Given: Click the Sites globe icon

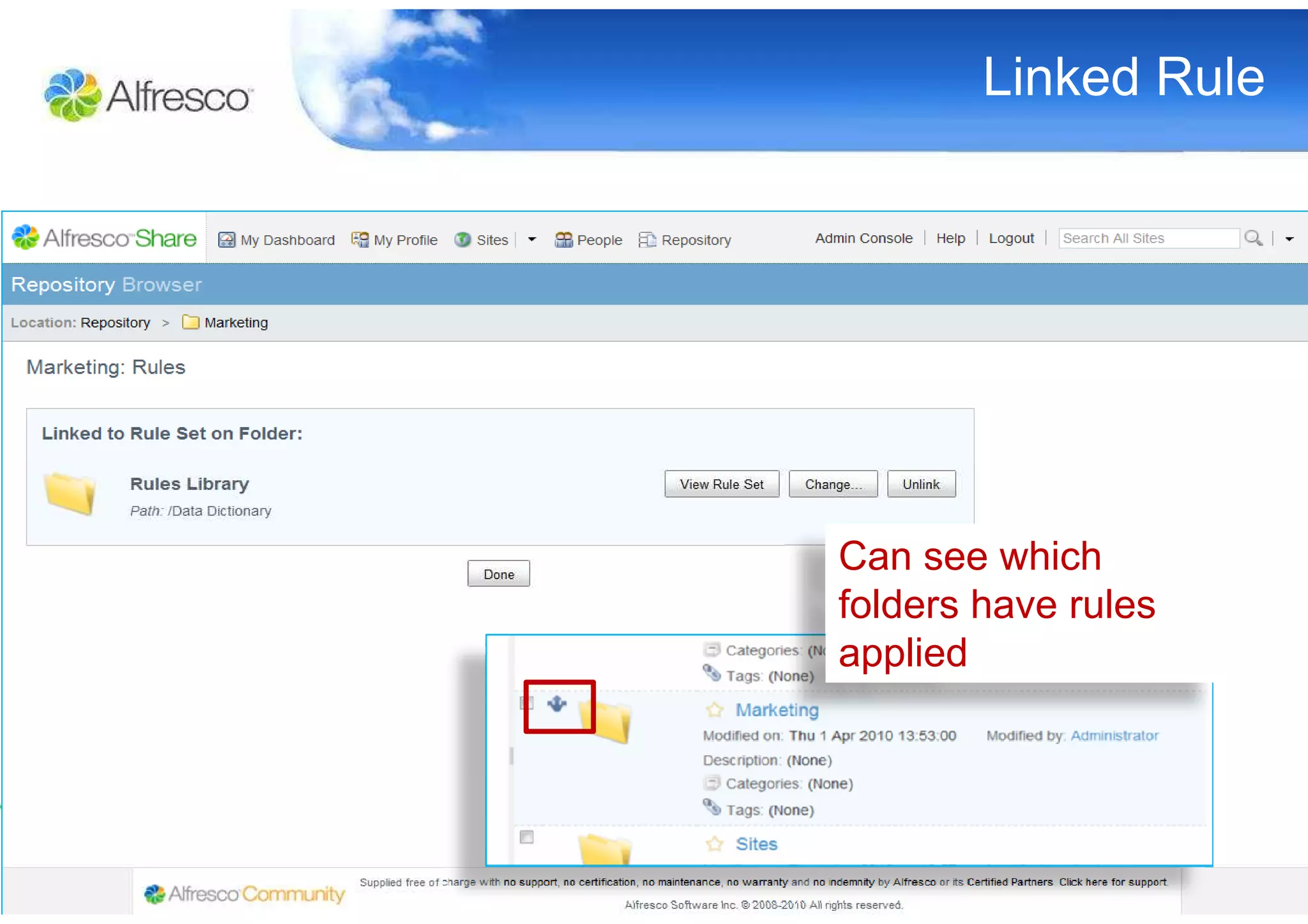Looking at the screenshot, I should click(x=462, y=239).
